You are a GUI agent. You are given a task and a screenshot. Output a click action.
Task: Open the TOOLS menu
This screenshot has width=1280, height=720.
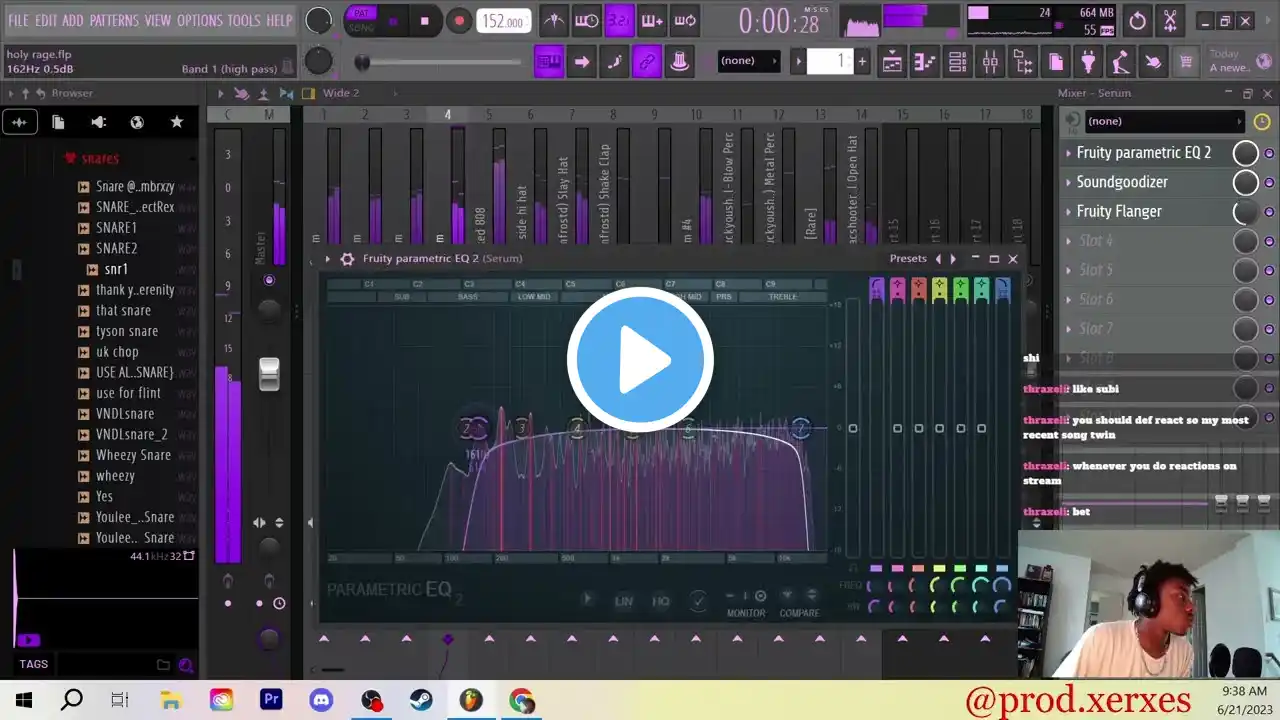click(x=244, y=20)
